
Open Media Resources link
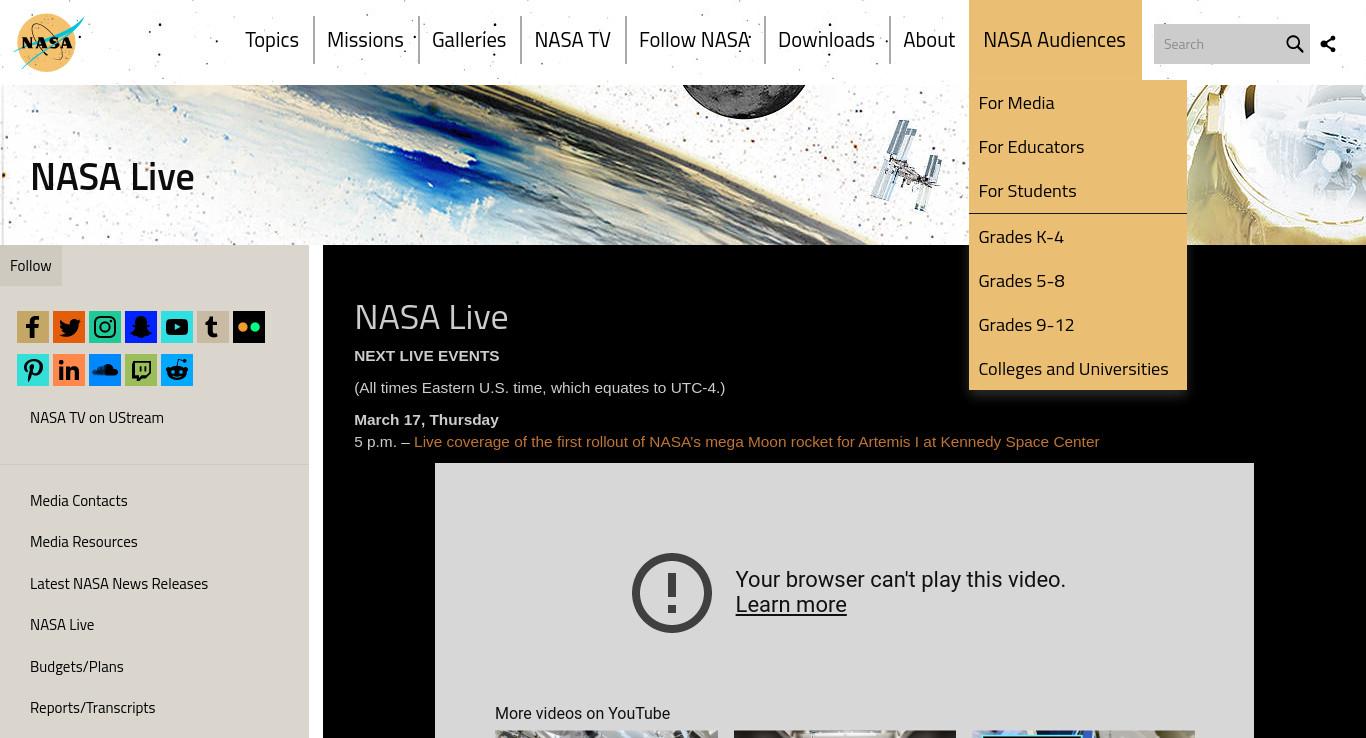[x=84, y=542]
